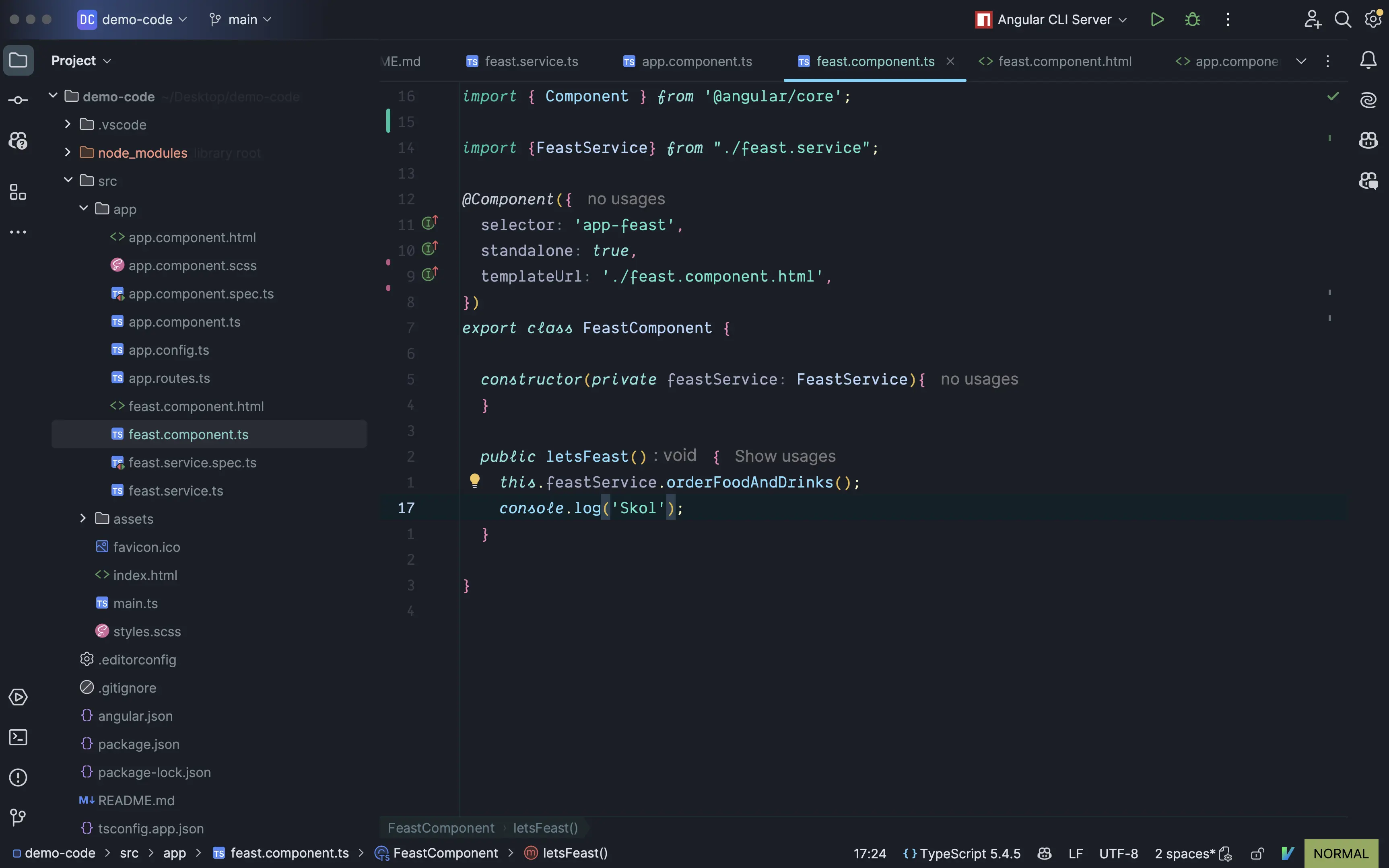The image size is (1389, 868).
Task: Open feast.service.spec.ts in project tree
Action: coord(183,462)
